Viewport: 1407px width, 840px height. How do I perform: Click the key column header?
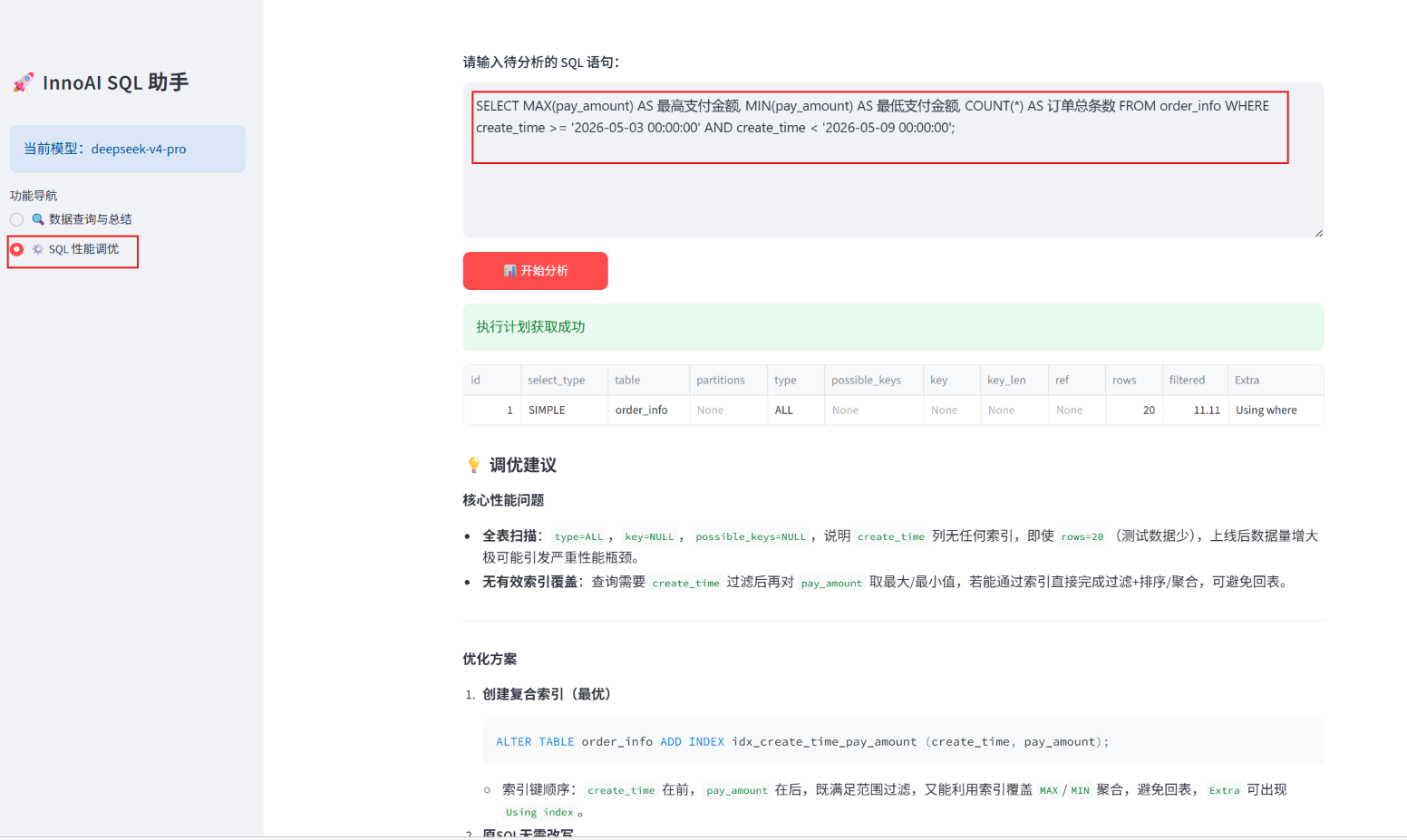(x=952, y=381)
